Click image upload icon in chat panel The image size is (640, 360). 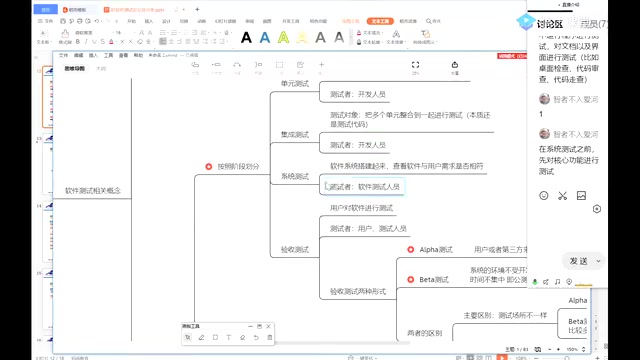(x=581, y=196)
